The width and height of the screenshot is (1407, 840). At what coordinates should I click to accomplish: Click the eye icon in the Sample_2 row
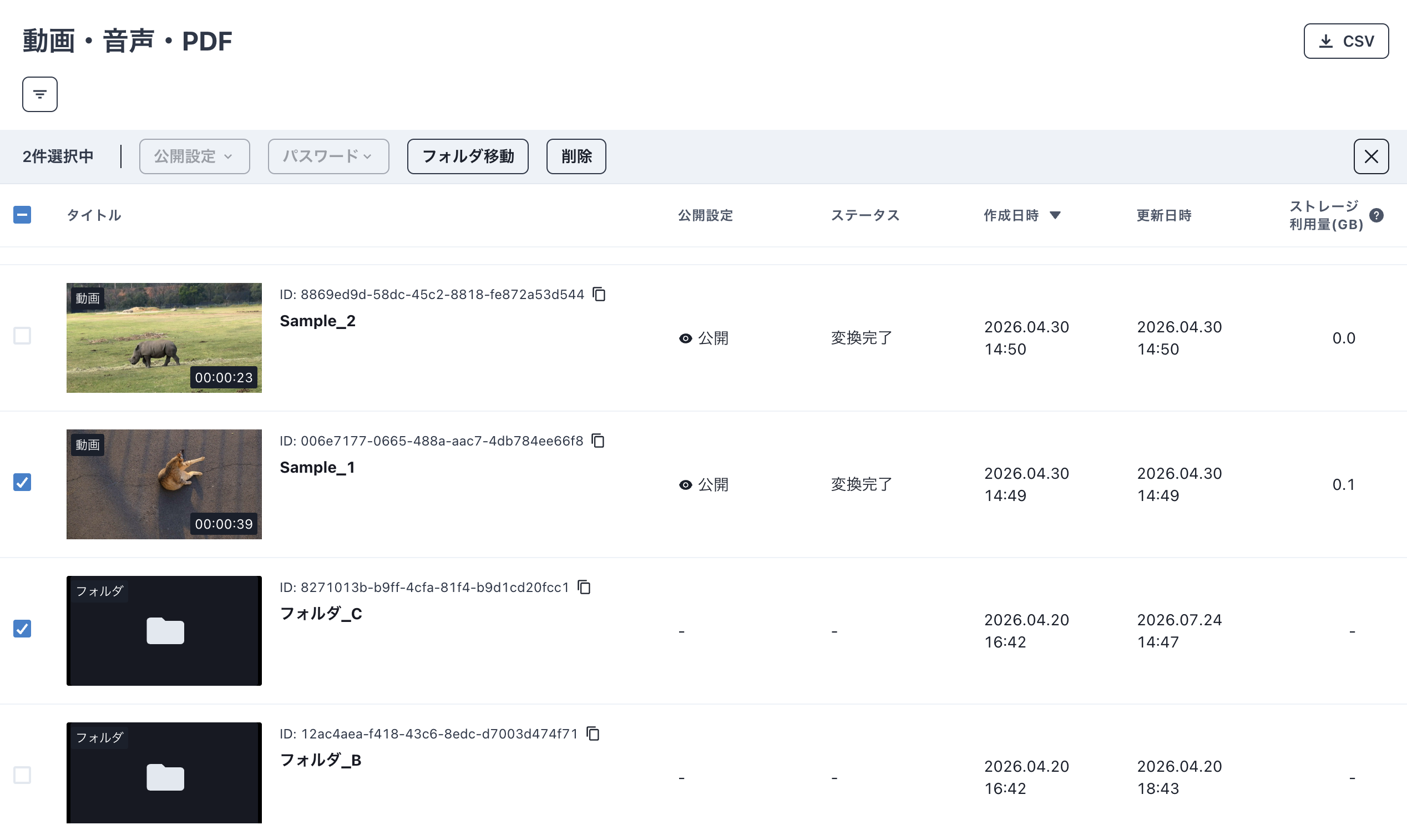685,338
